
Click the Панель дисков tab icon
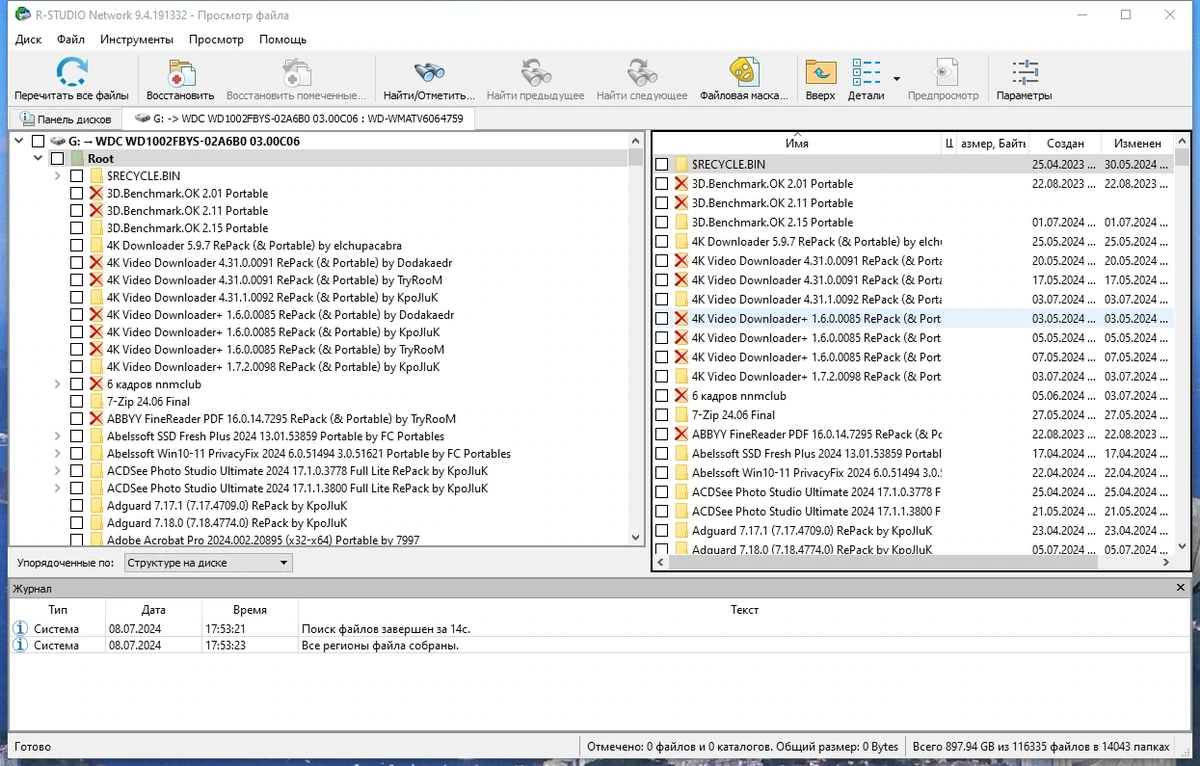(x=25, y=119)
